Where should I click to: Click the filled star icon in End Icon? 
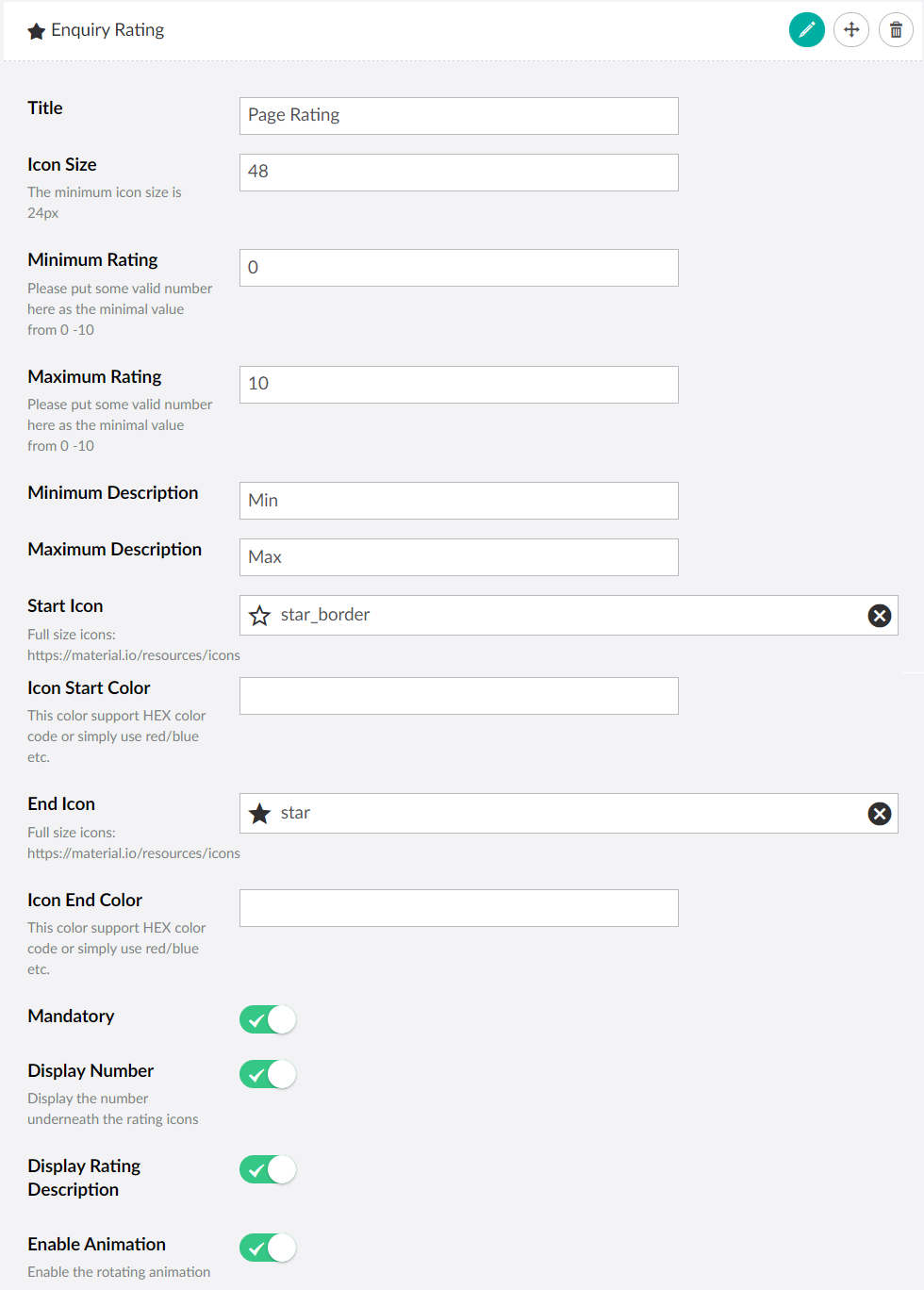260,814
